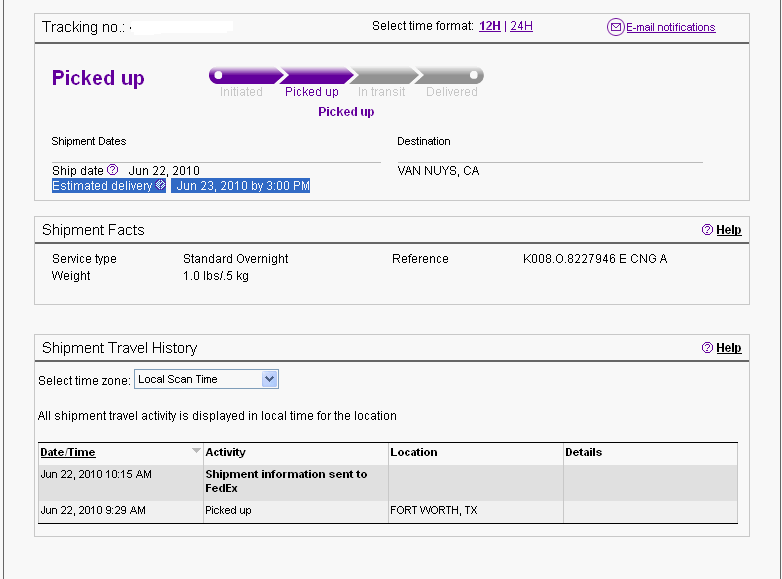The height and width of the screenshot is (579, 782).
Task: Open Help link in Shipment Facts
Action: point(729,230)
